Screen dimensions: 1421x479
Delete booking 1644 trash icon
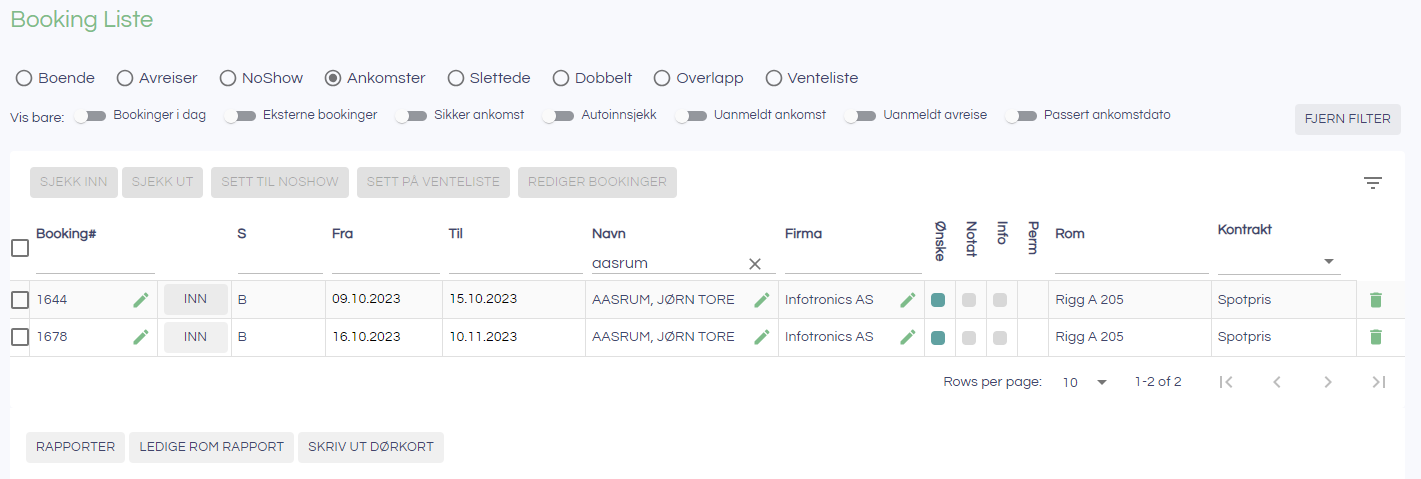coord(1375,300)
